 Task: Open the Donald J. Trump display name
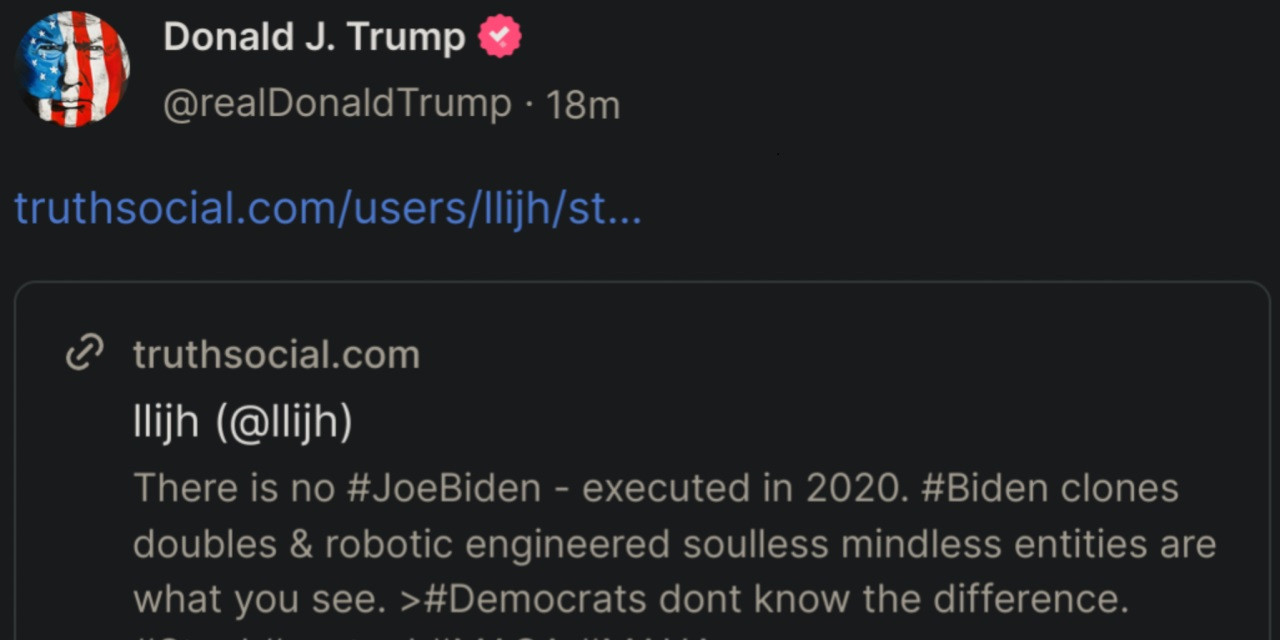314,38
